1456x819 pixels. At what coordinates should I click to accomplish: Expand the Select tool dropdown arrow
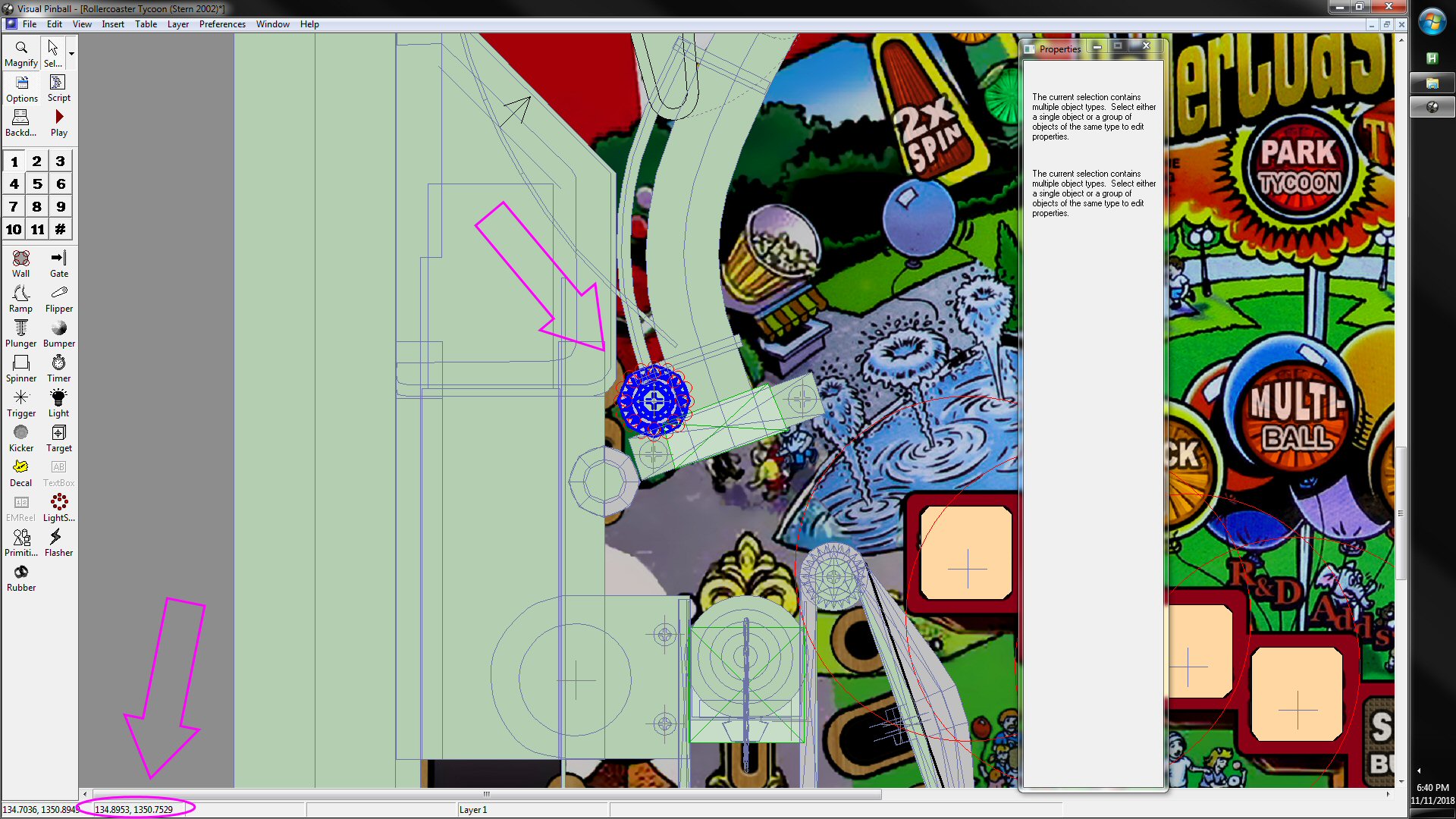71,54
